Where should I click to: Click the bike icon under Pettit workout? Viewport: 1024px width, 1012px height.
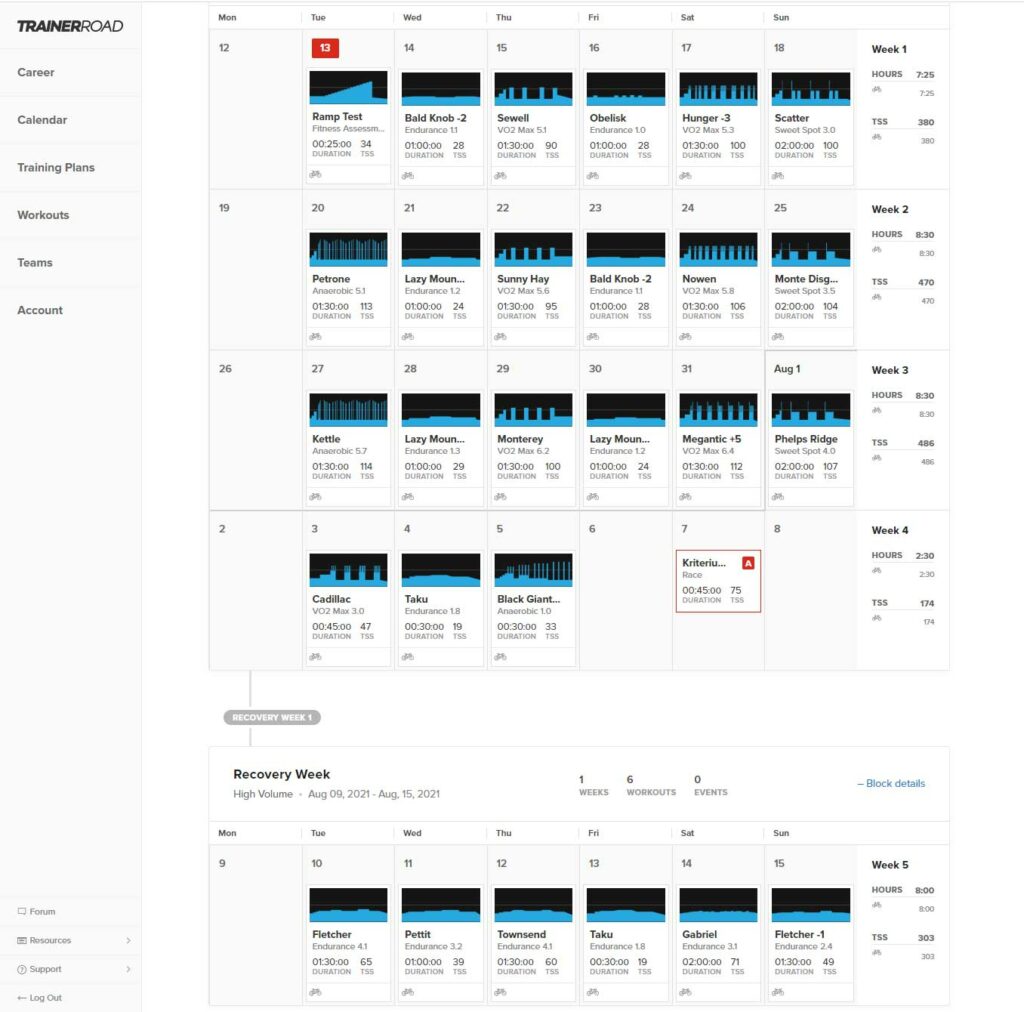click(x=408, y=992)
